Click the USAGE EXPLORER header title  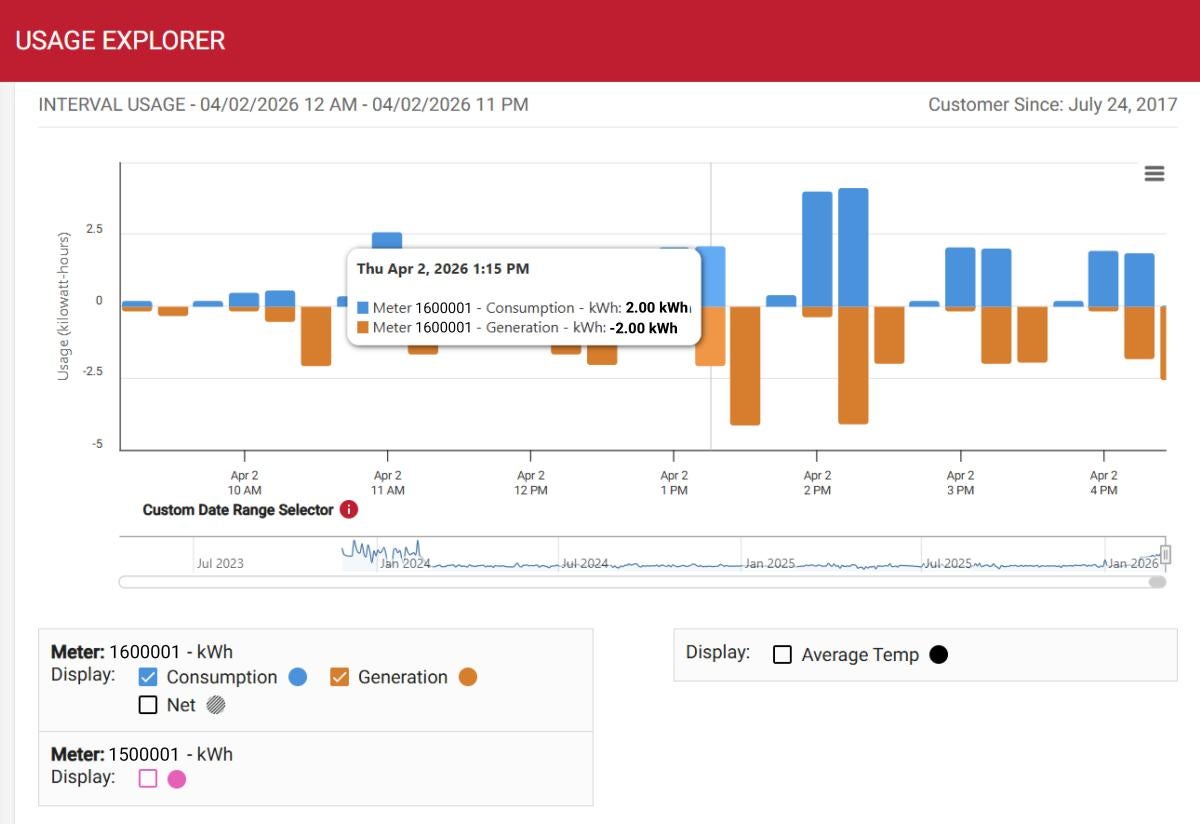[120, 41]
